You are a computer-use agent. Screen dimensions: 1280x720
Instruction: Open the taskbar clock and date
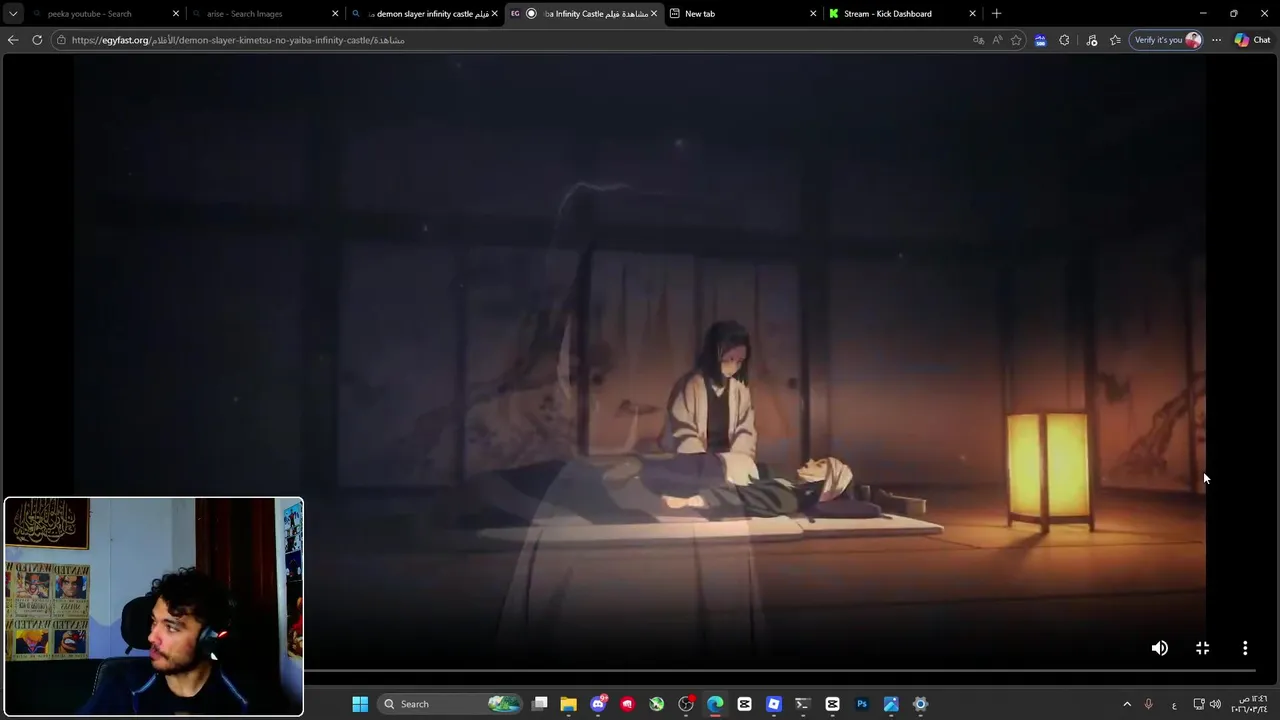1250,704
